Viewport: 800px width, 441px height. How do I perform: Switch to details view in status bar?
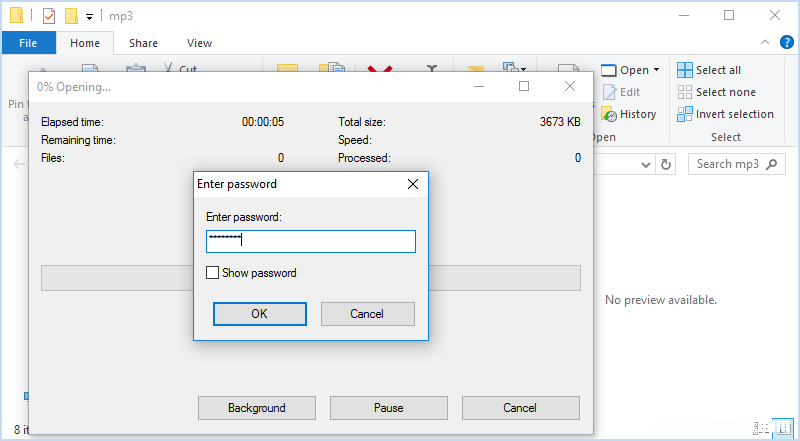click(761, 428)
